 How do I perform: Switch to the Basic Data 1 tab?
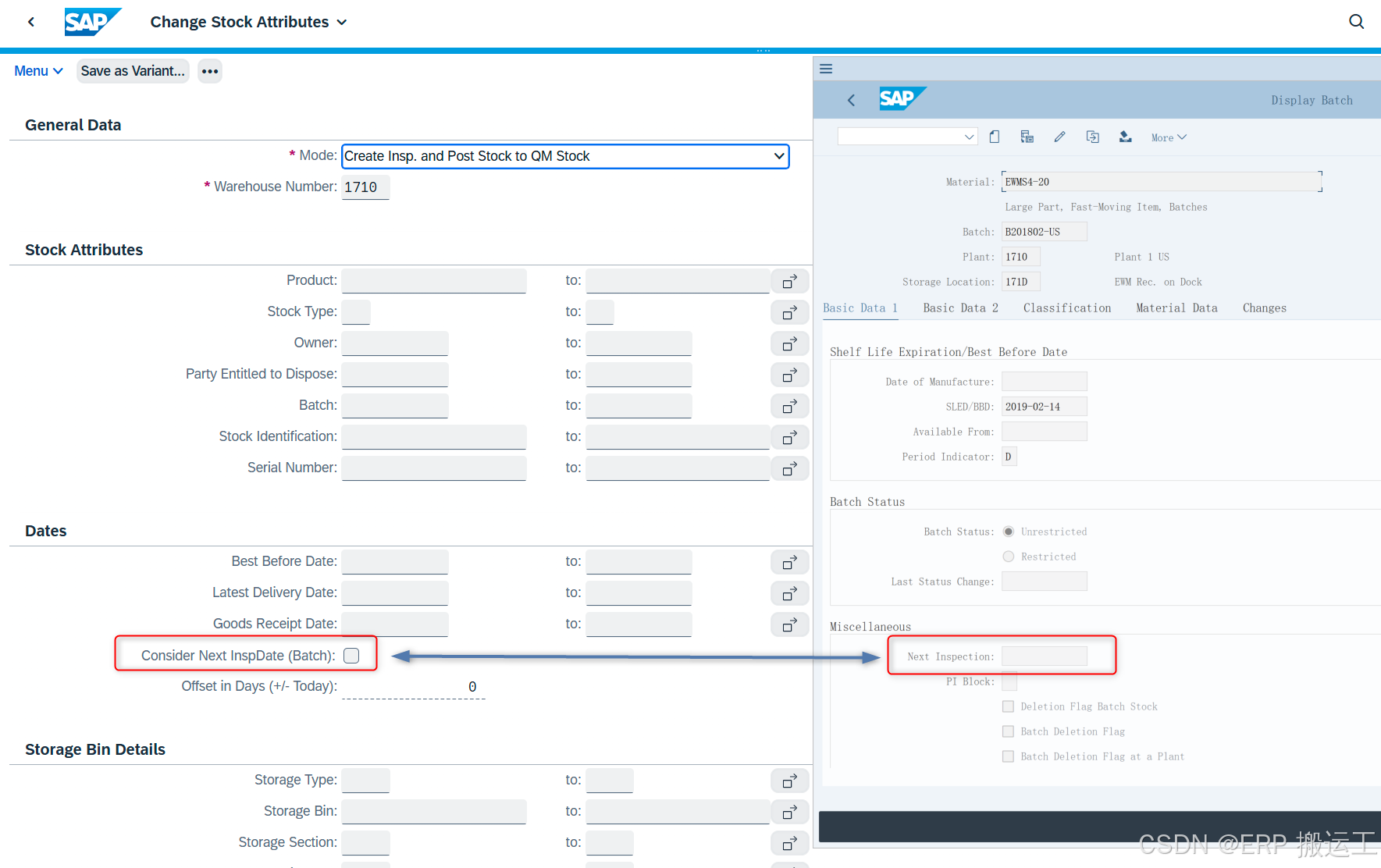860,308
